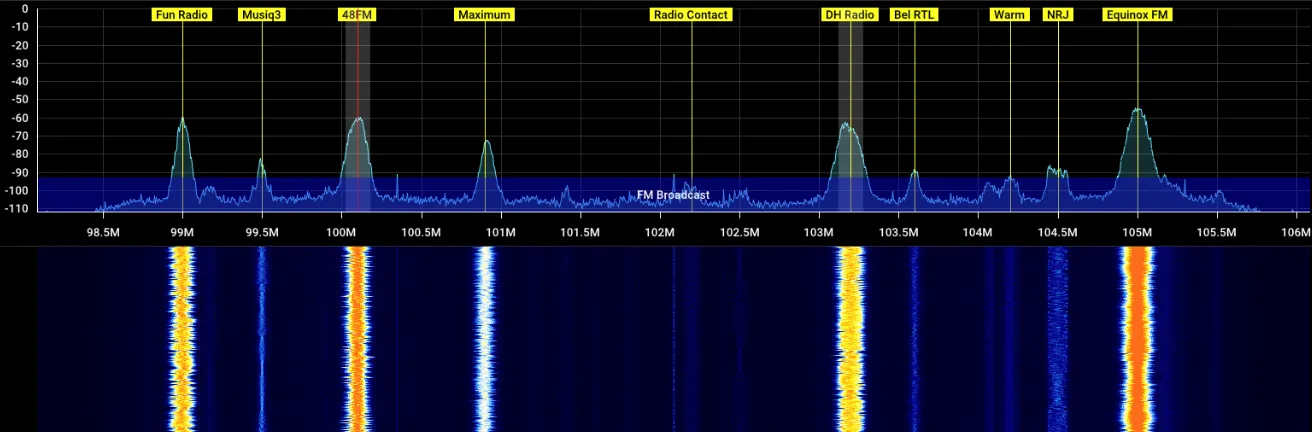This screenshot has height=432, width=1312.
Task: Select the DH Radio bookmark label
Action: click(850, 15)
